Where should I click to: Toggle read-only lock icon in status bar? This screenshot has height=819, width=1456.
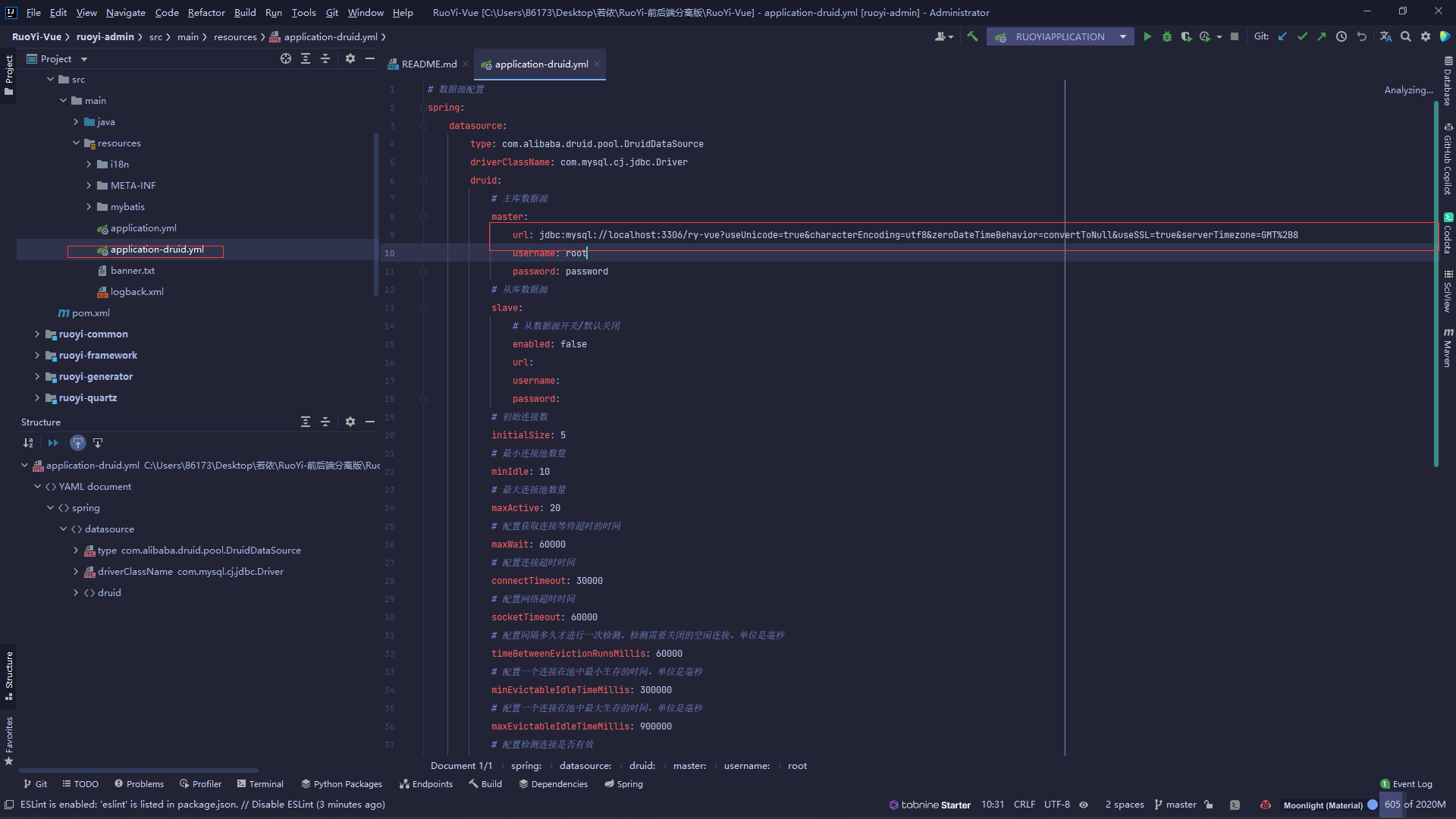tap(1209, 805)
